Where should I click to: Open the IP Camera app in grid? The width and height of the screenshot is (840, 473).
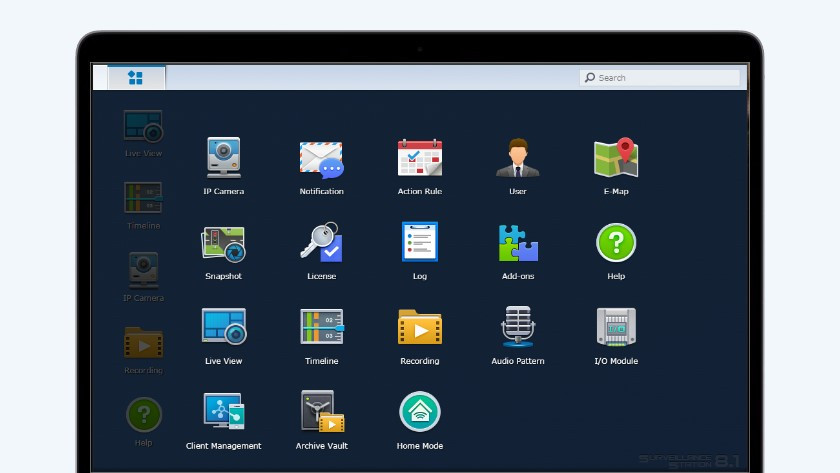223,159
